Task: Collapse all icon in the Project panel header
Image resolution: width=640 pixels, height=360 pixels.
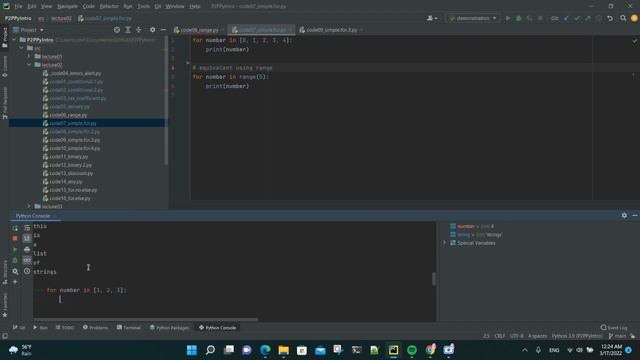Action: pyautogui.click(x=139, y=30)
